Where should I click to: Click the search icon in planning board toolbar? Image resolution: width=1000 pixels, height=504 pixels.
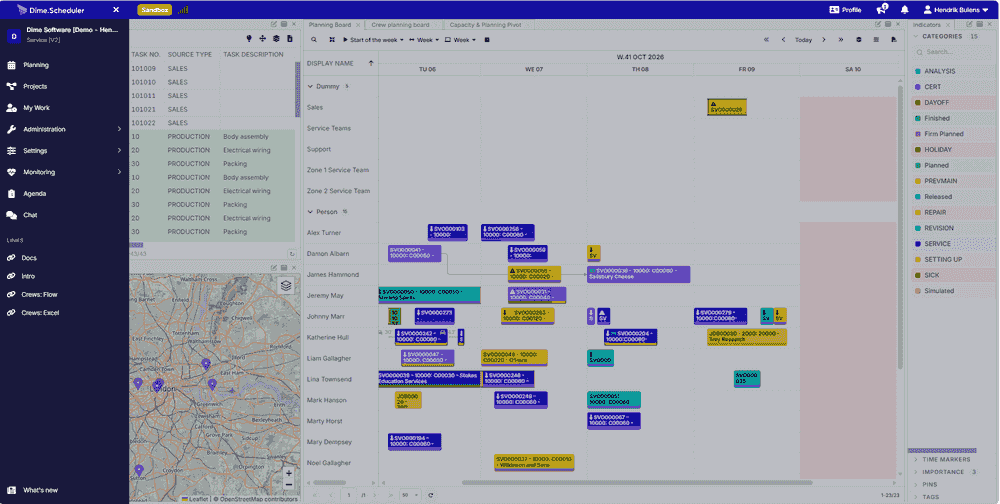(314, 40)
